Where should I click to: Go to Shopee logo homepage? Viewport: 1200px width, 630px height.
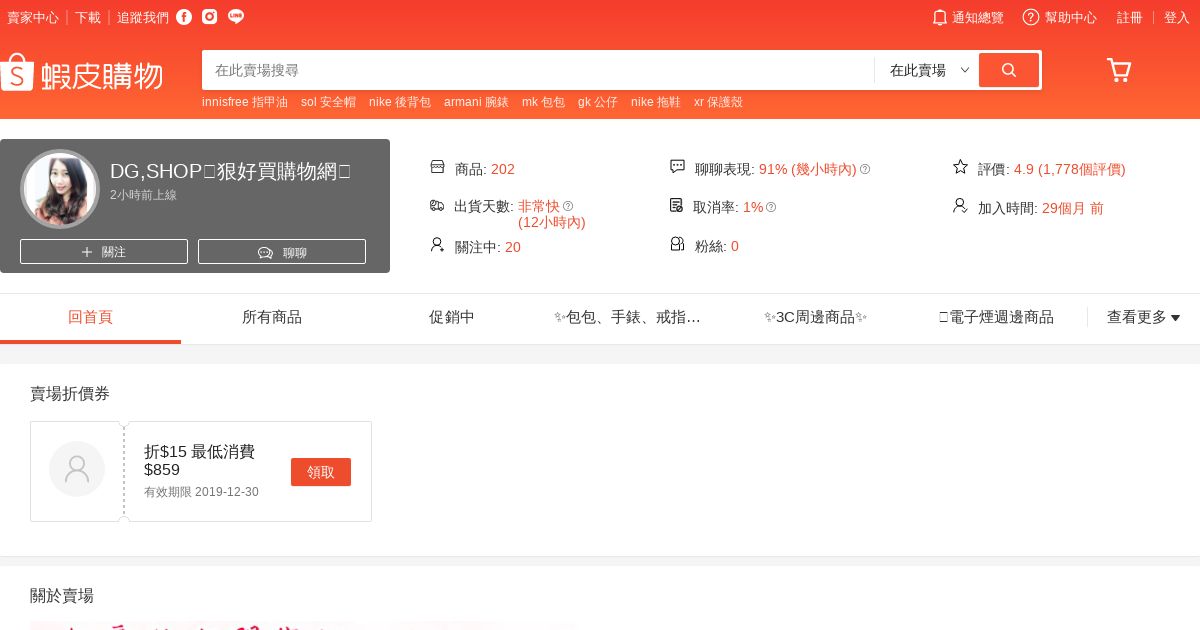pyautogui.click(x=82, y=73)
